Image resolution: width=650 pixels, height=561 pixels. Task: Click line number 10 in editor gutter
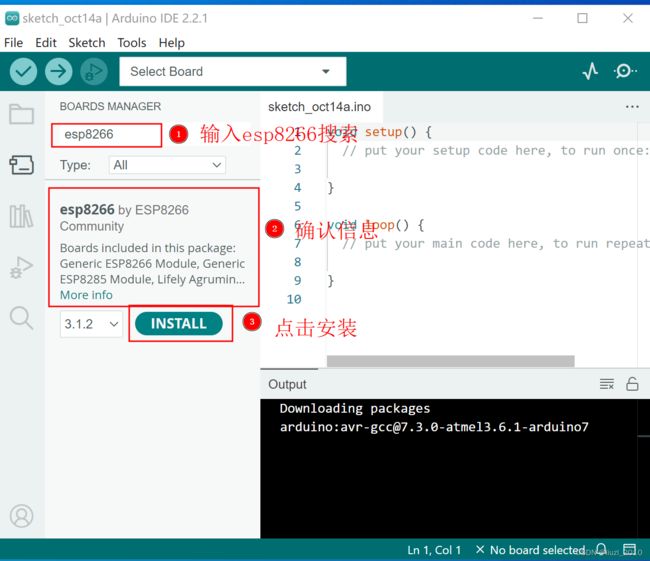pos(294,299)
